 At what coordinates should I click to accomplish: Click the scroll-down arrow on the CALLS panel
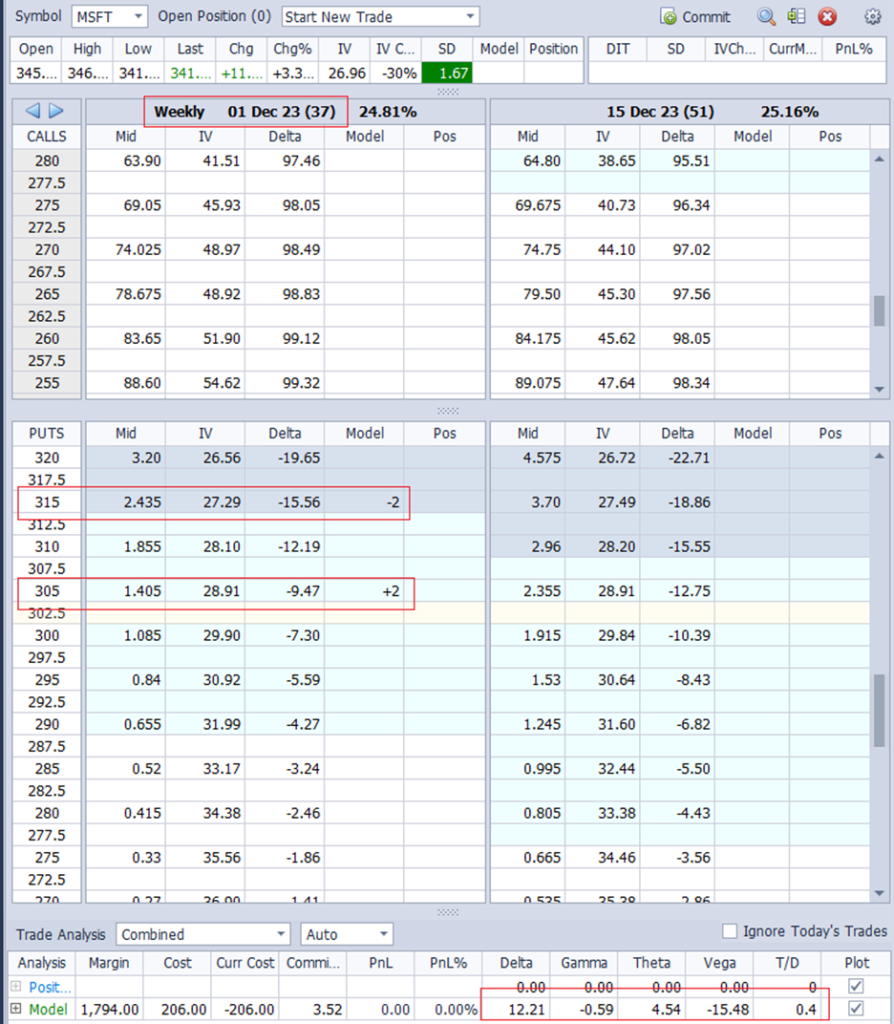click(879, 387)
